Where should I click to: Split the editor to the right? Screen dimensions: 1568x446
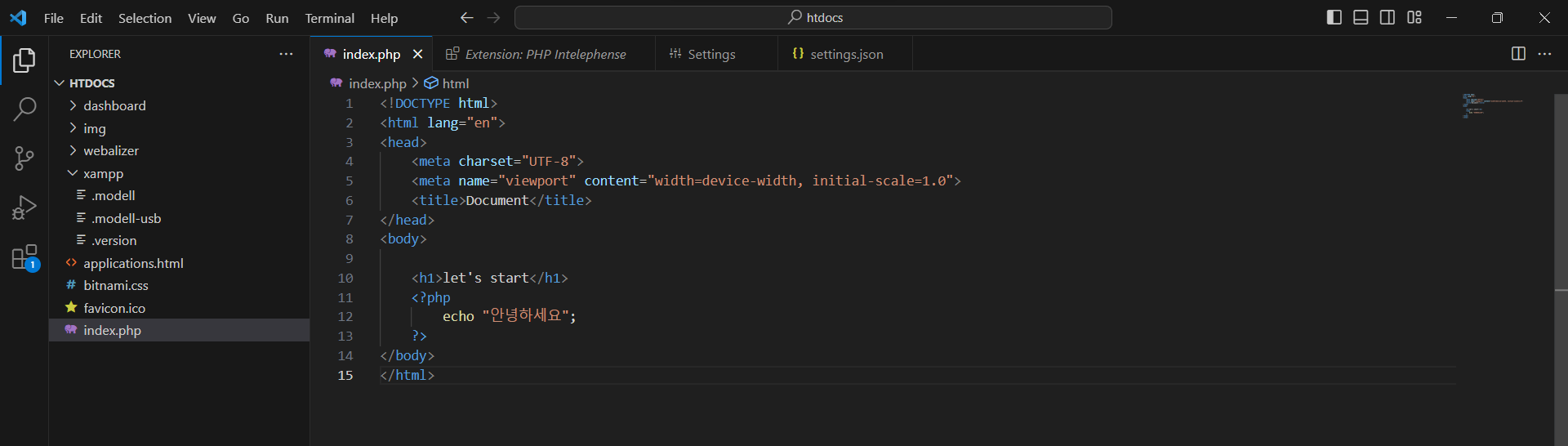coord(1518,54)
